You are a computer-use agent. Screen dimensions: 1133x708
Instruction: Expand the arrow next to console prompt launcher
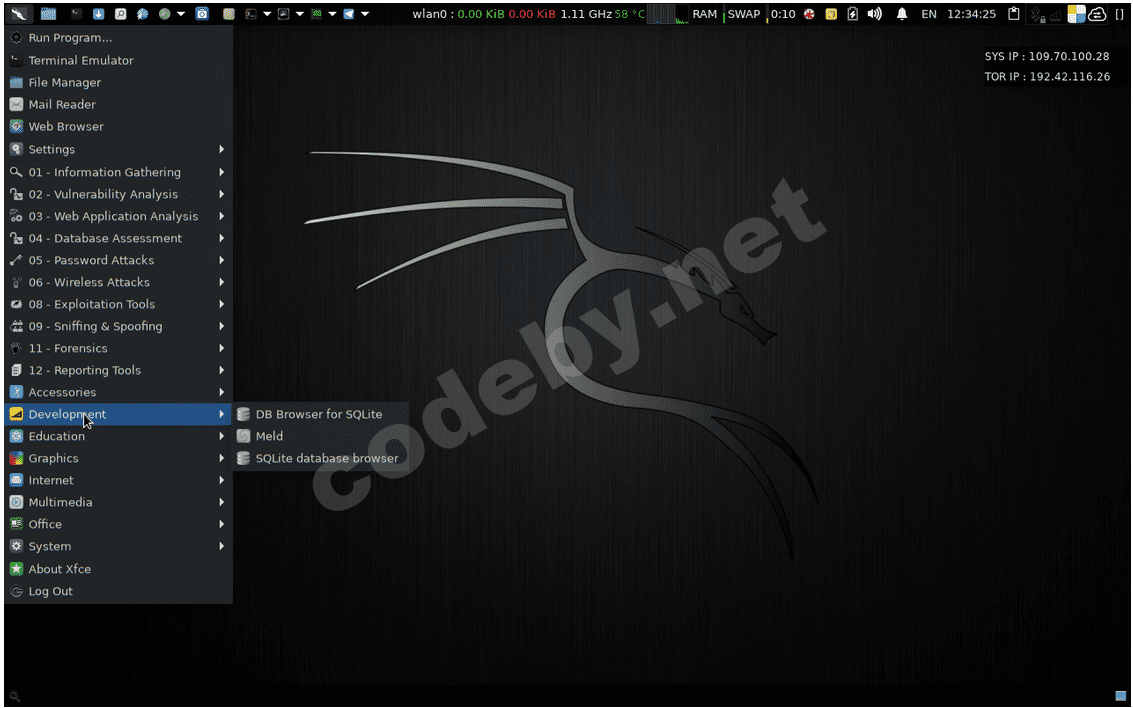[x=267, y=14]
